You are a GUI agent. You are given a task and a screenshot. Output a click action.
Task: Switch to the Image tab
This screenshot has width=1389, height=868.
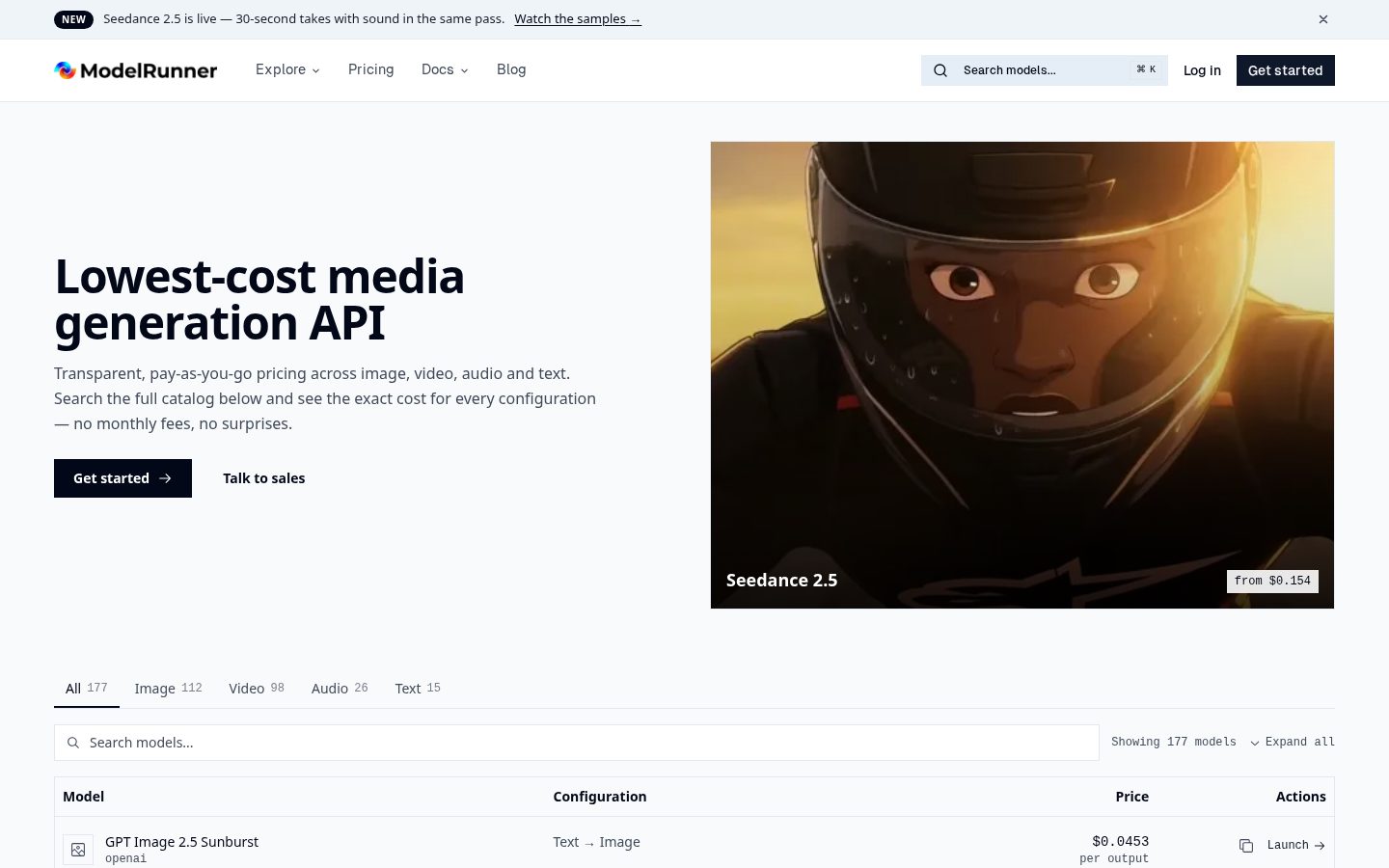coord(169,689)
